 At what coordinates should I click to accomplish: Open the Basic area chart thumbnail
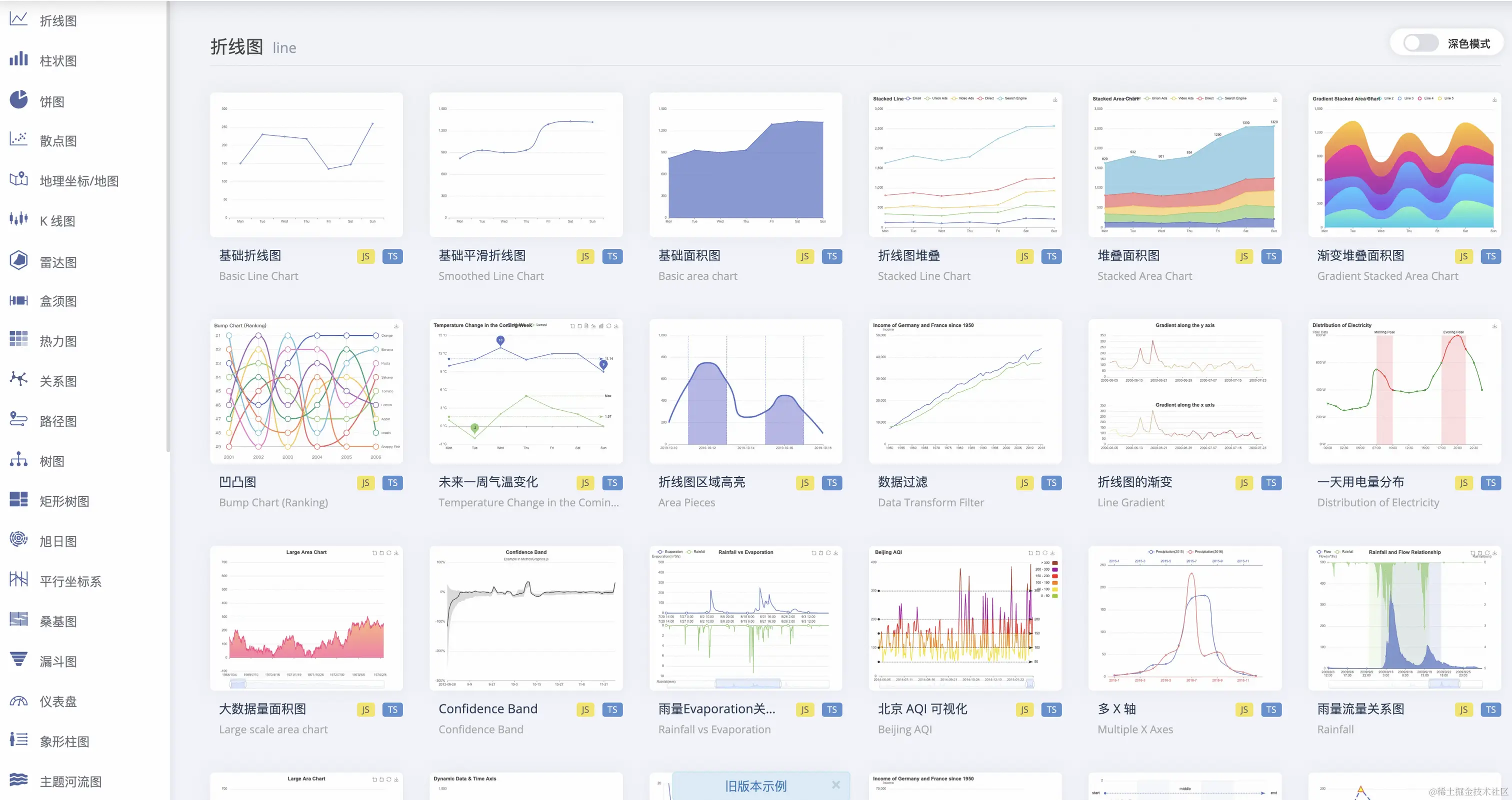(x=745, y=164)
